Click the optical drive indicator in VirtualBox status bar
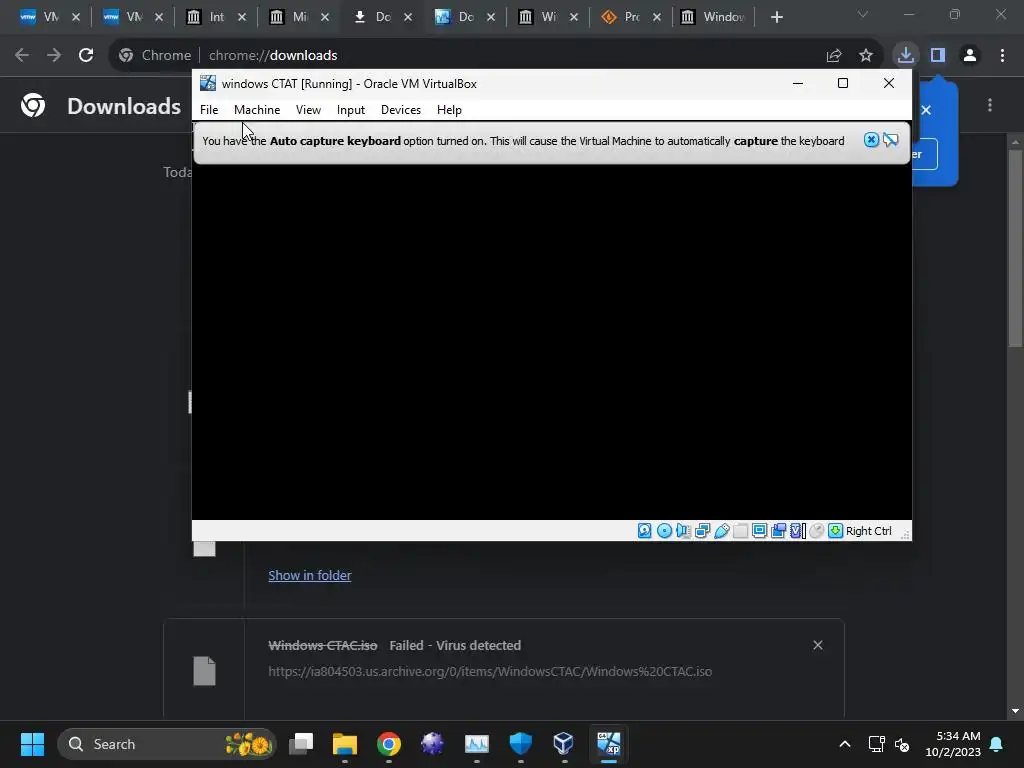Viewport: 1024px width, 768px height. tap(664, 531)
